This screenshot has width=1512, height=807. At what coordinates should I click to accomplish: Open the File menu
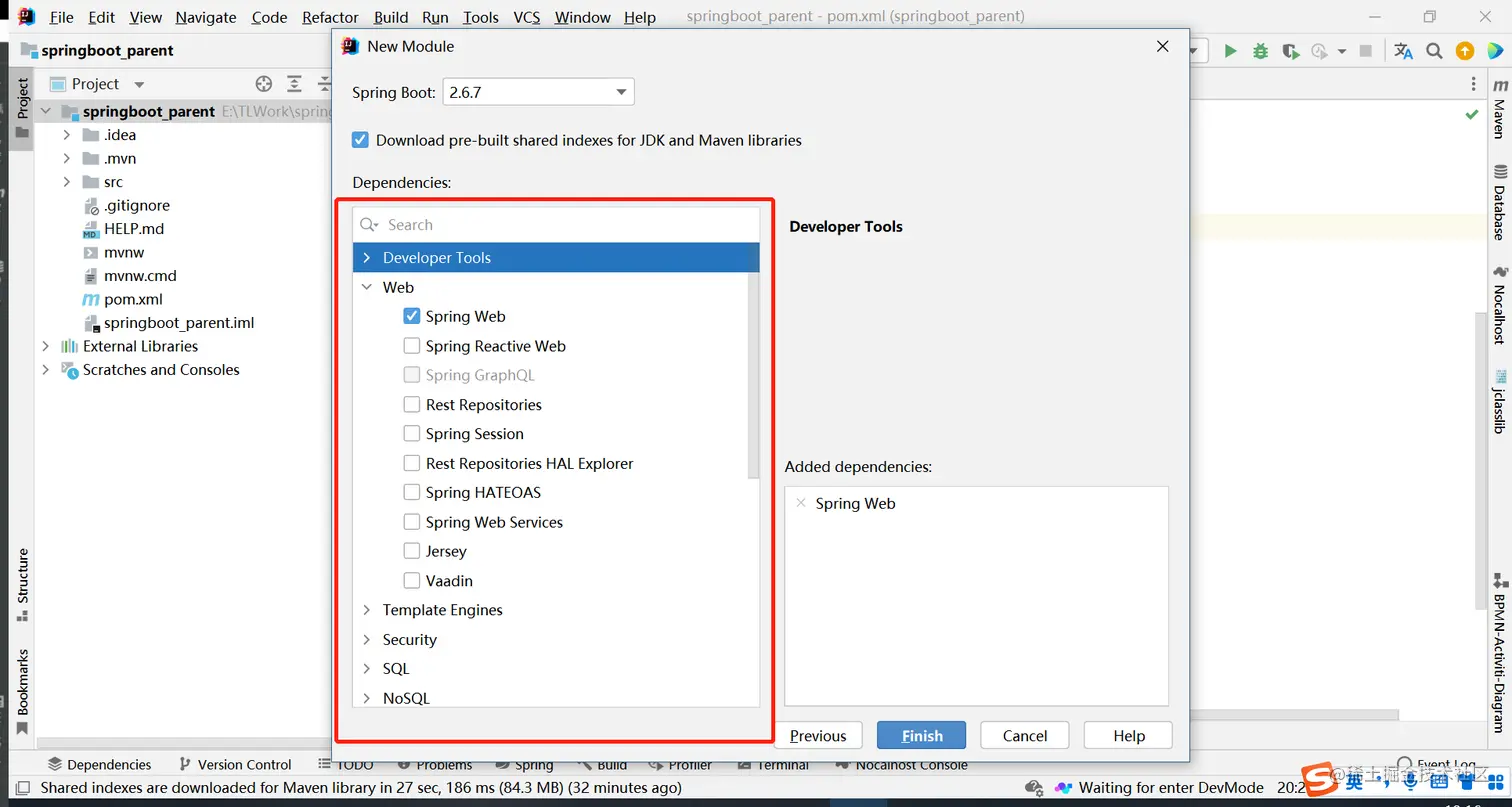click(x=61, y=17)
